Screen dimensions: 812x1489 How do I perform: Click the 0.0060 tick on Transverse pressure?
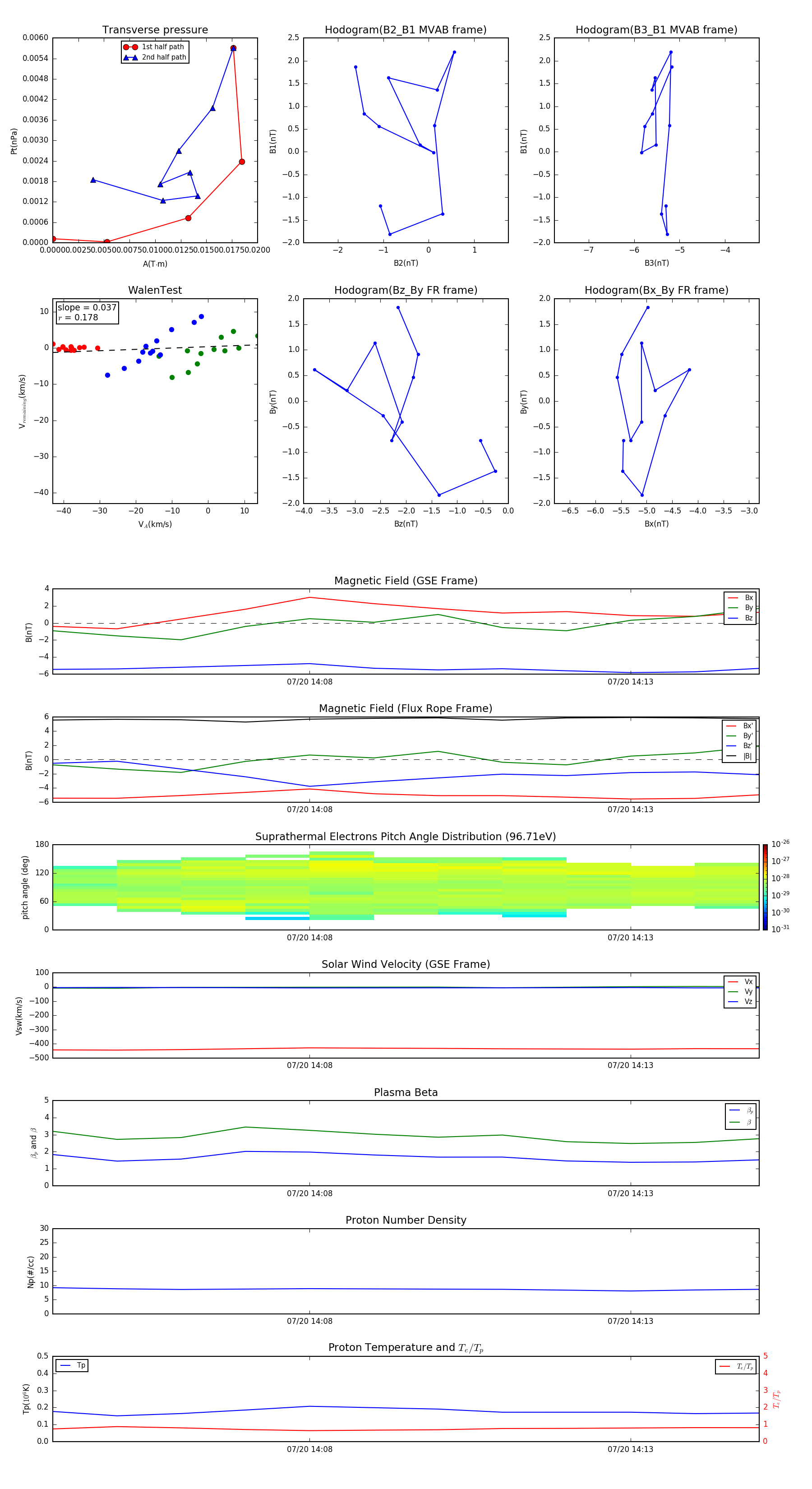(35, 38)
